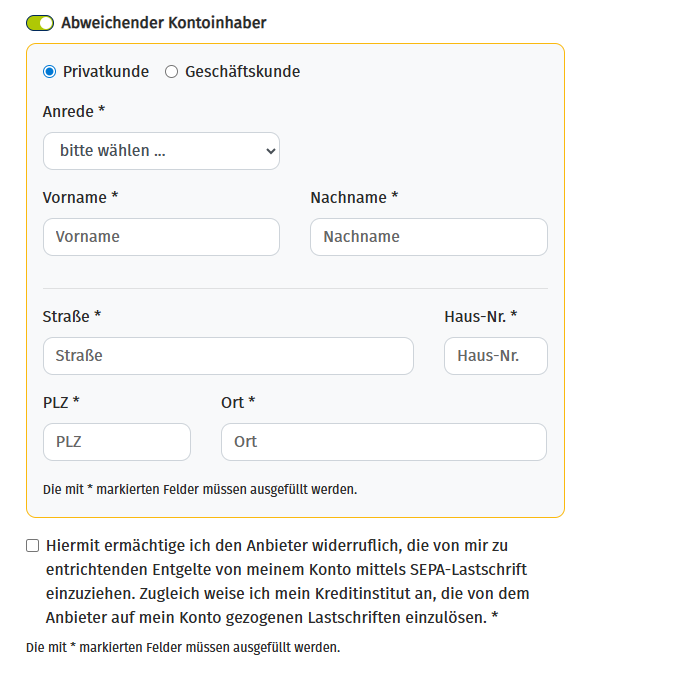
Task: Click the 'Haus-Nr. *' label above its field
Action: (480, 317)
